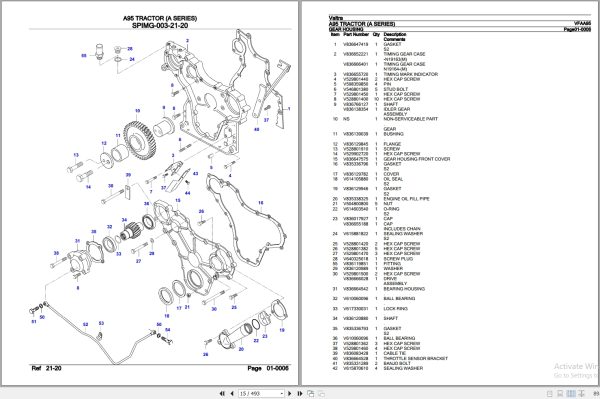The height and width of the screenshot is (399, 600).
Task: Click callout number 2 above the timing case
Action: (187, 41)
